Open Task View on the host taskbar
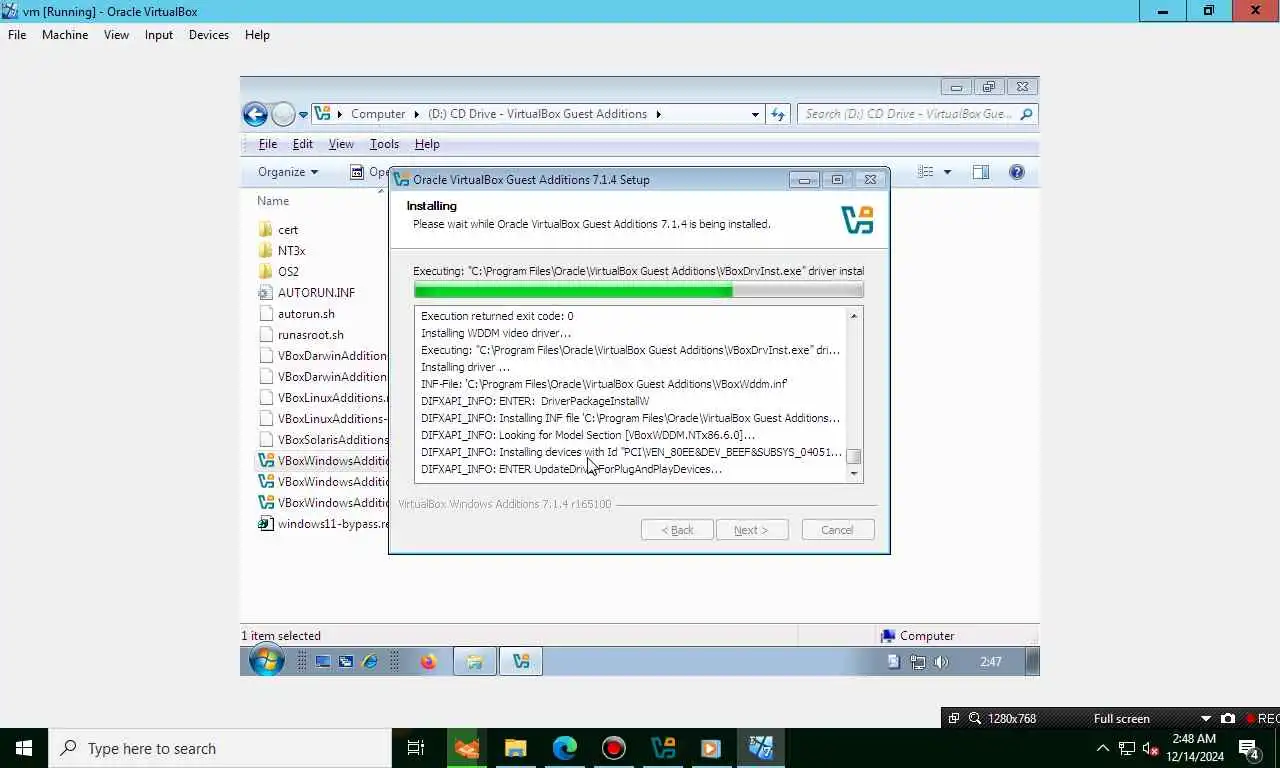The height and width of the screenshot is (768, 1280). click(416, 748)
